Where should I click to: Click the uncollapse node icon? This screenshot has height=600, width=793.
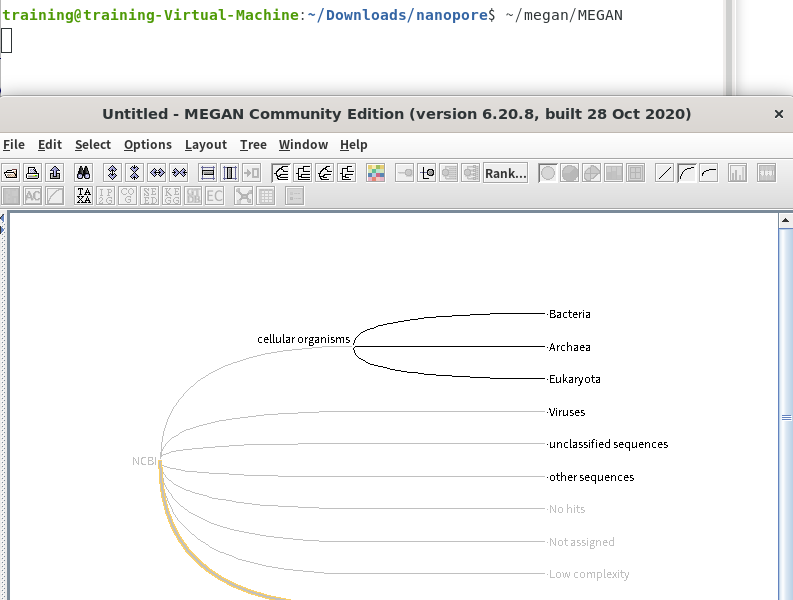[426, 173]
